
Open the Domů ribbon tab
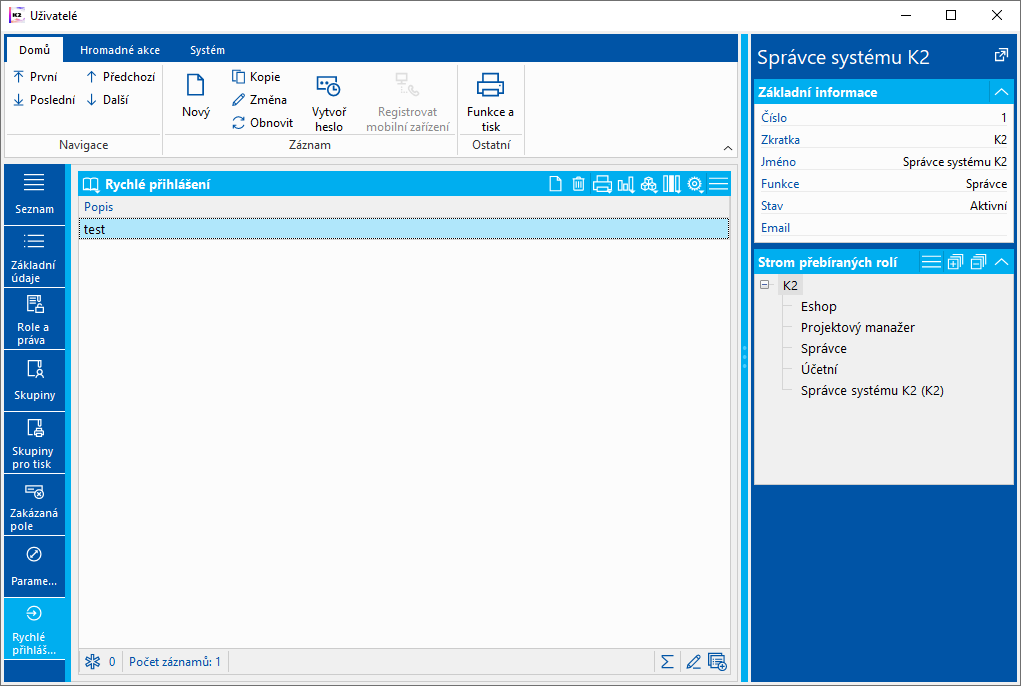tap(35, 50)
